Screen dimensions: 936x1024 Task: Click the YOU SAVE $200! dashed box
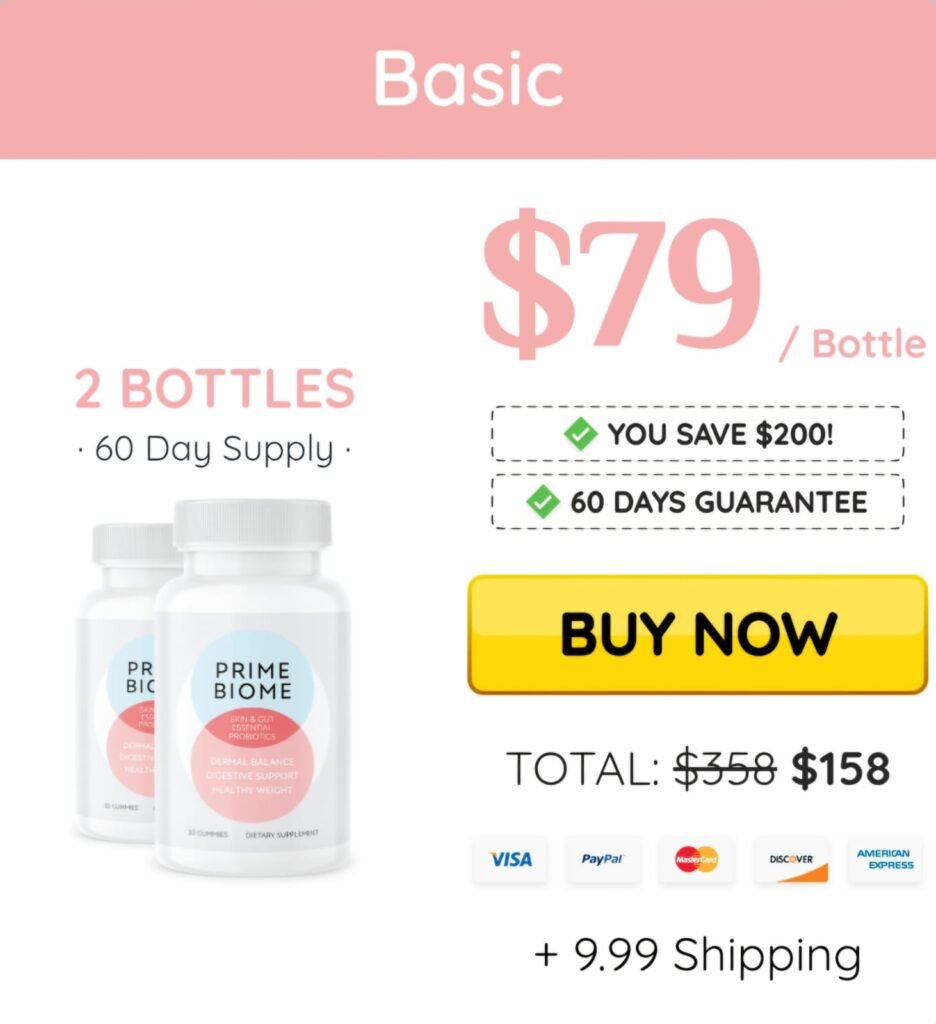[698, 434]
